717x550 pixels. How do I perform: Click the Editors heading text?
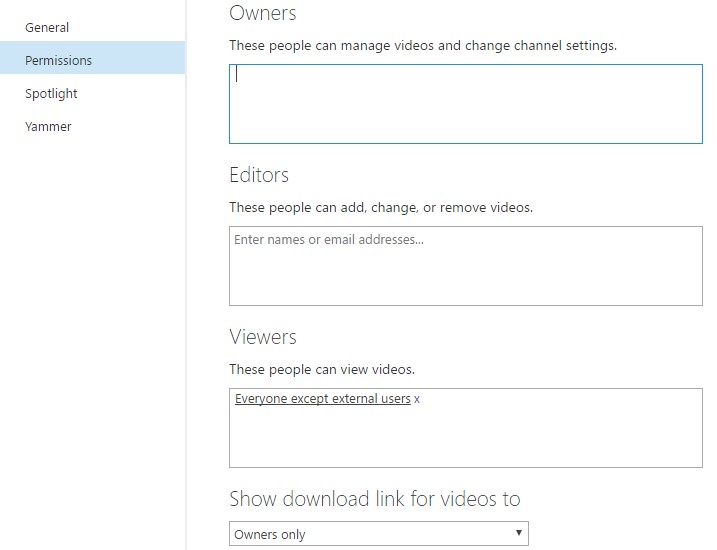coord(259,175)
